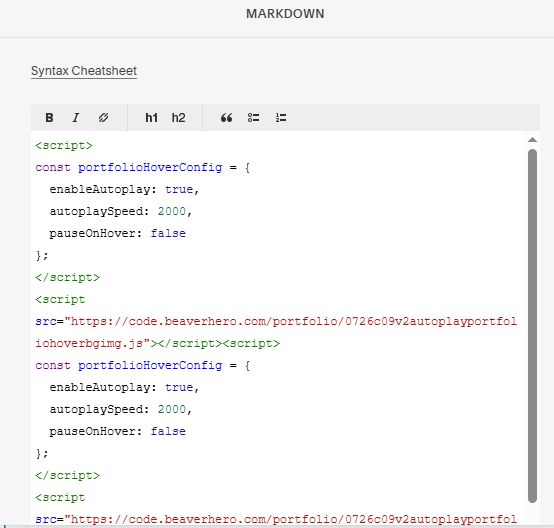Click the vertical scrollbar thumb
This screenshot has width=554, height=528.
click(532, 325)
